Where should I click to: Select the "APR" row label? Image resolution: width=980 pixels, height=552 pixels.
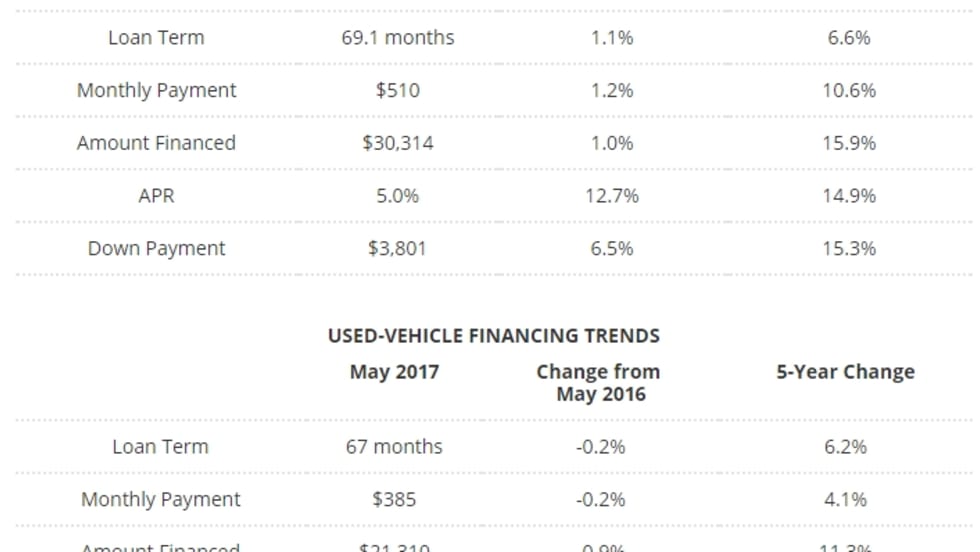pos(156,196)
